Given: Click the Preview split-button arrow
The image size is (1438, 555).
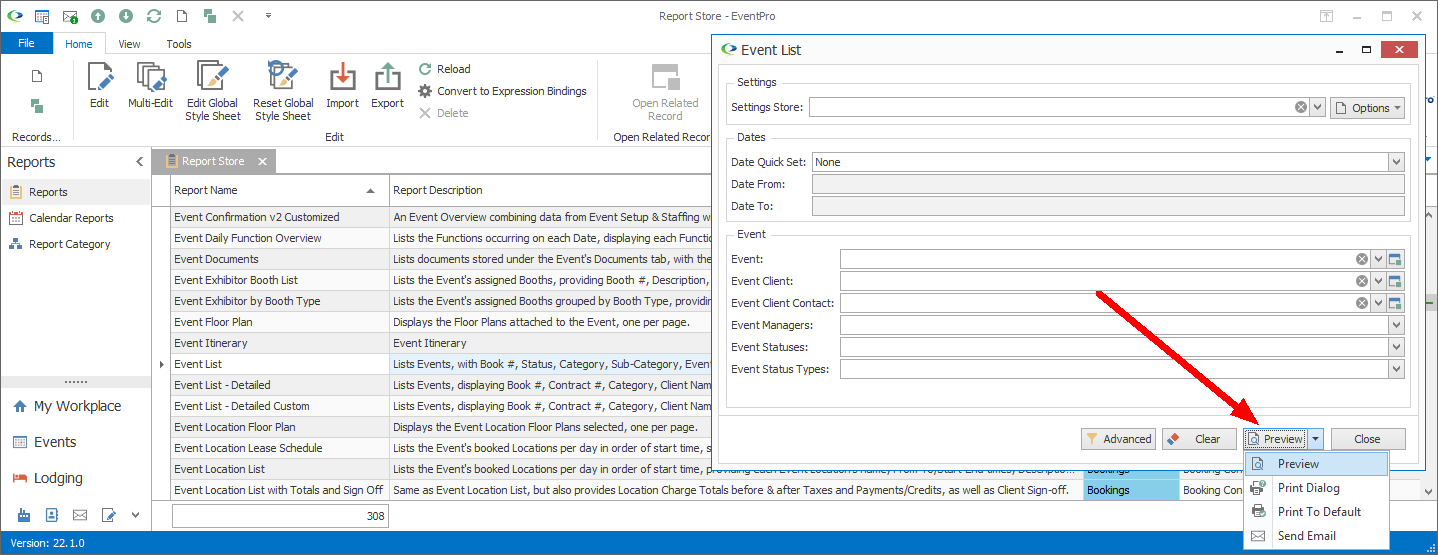Looking at the screenshot, I should click(x=1316, y=439).
